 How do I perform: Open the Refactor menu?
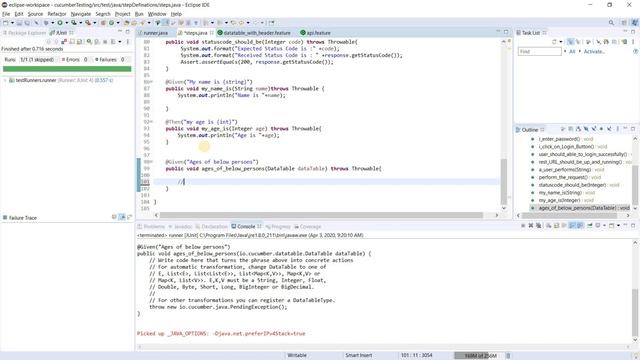coord(57,14)
